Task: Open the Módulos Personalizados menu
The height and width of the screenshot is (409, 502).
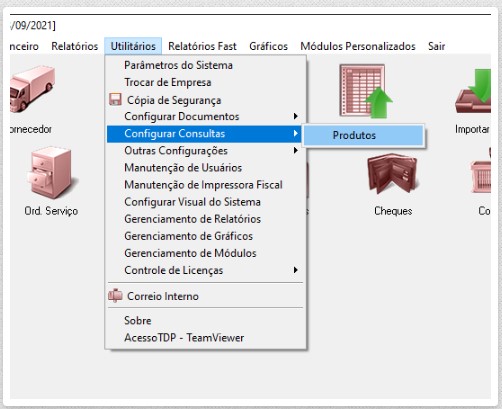Action: (358, 46)
